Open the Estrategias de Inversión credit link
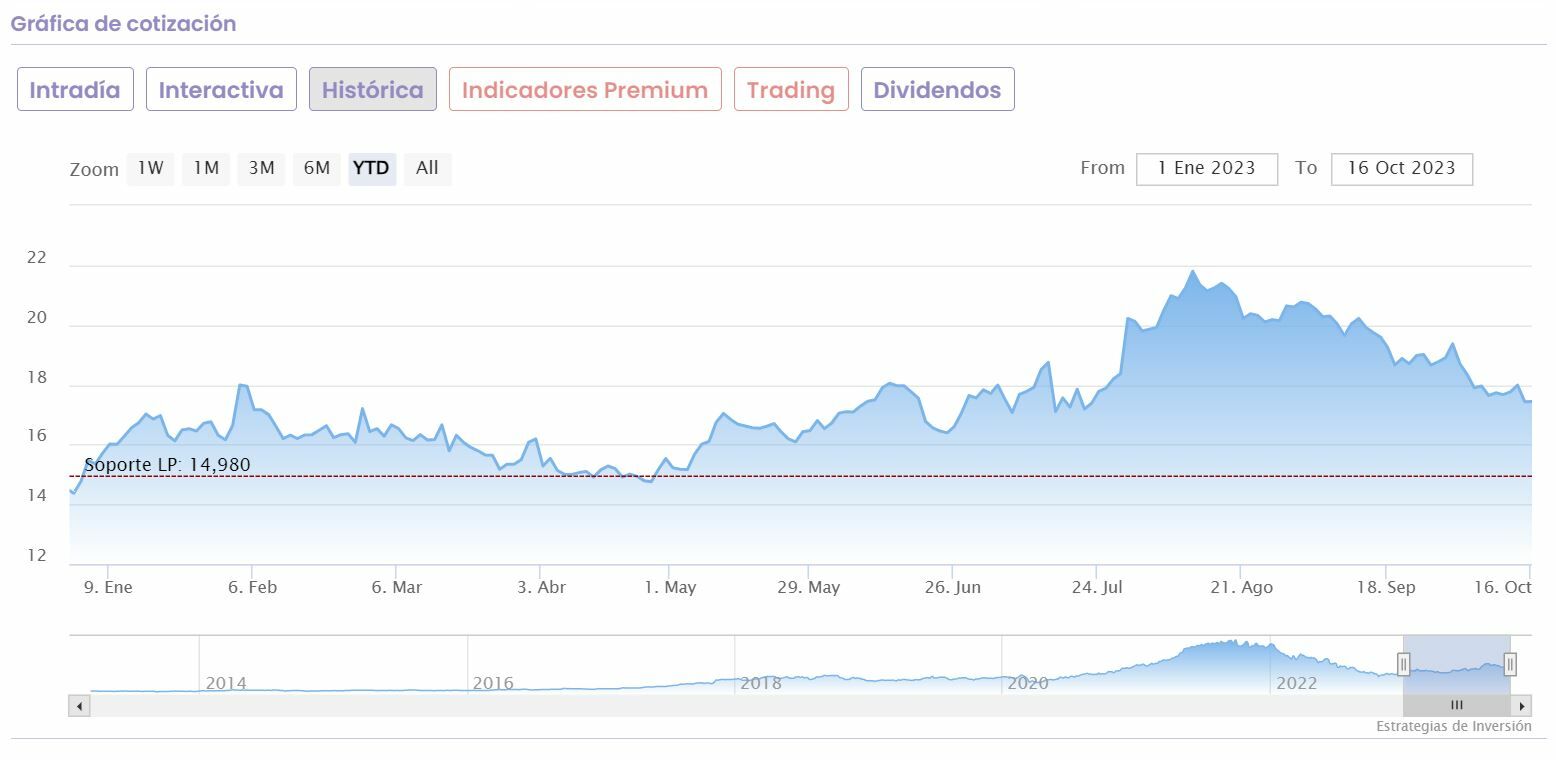This screenshot has width=1556, height=760. click(x=1453, y=727)
